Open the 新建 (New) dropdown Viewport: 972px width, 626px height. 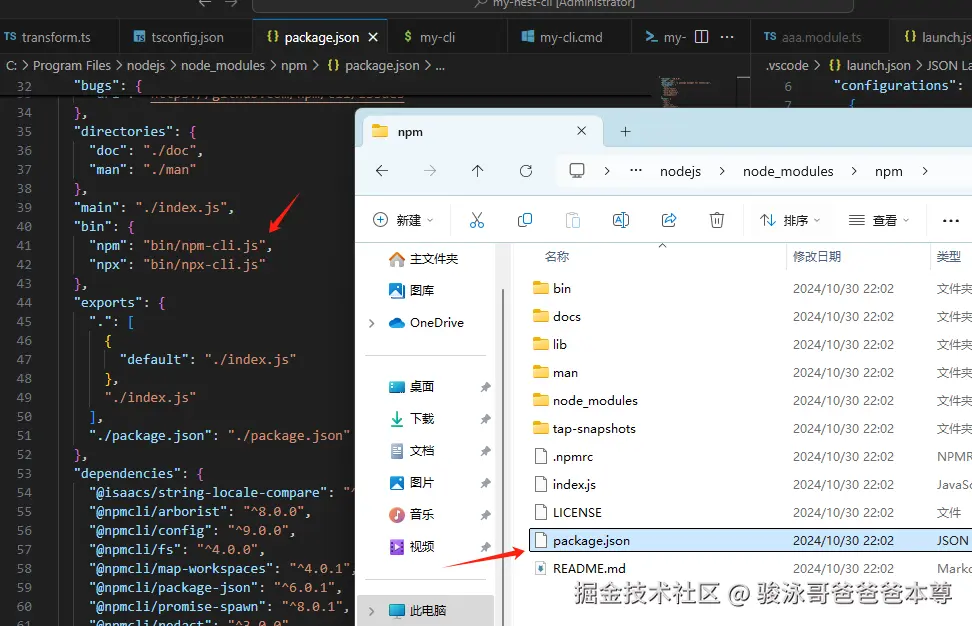pyautogui.click(x=403, y=220)
